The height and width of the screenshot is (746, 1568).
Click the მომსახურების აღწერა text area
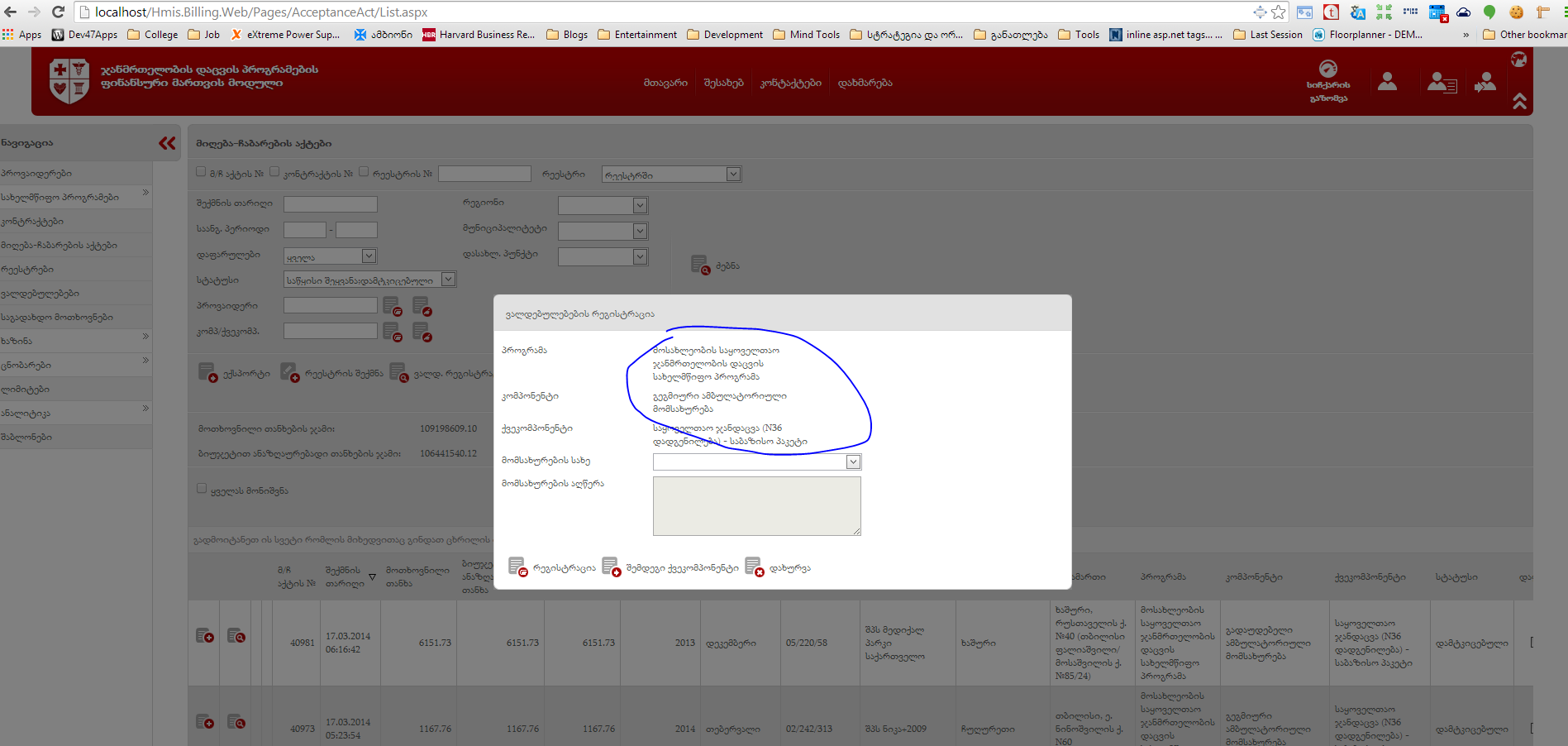pyautogui.click(x=756, y=506)
